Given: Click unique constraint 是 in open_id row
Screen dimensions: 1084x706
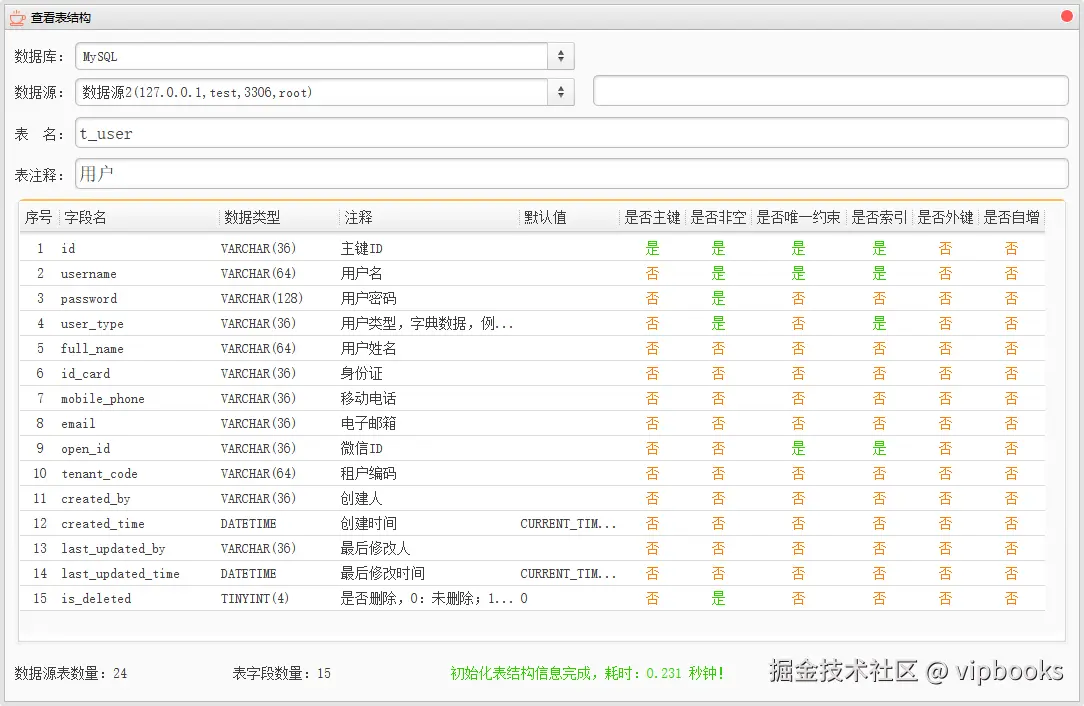Looking at the screenshot, I should tap(798, 448).
